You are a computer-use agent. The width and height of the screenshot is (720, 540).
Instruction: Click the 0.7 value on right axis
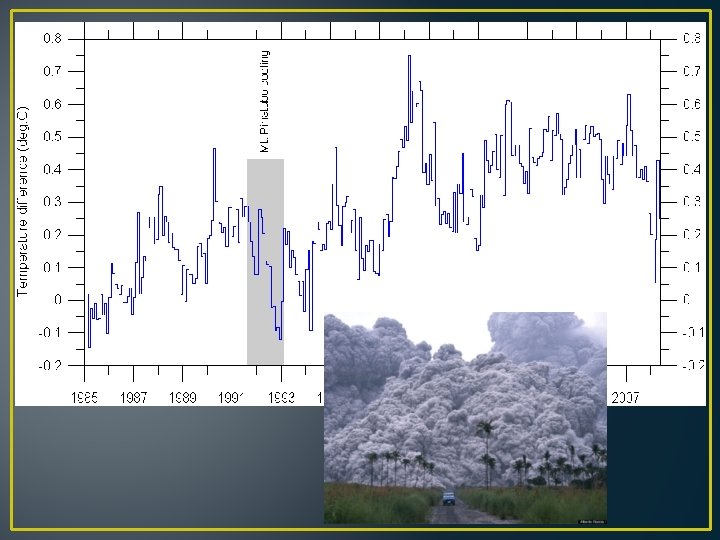point(692,71)
